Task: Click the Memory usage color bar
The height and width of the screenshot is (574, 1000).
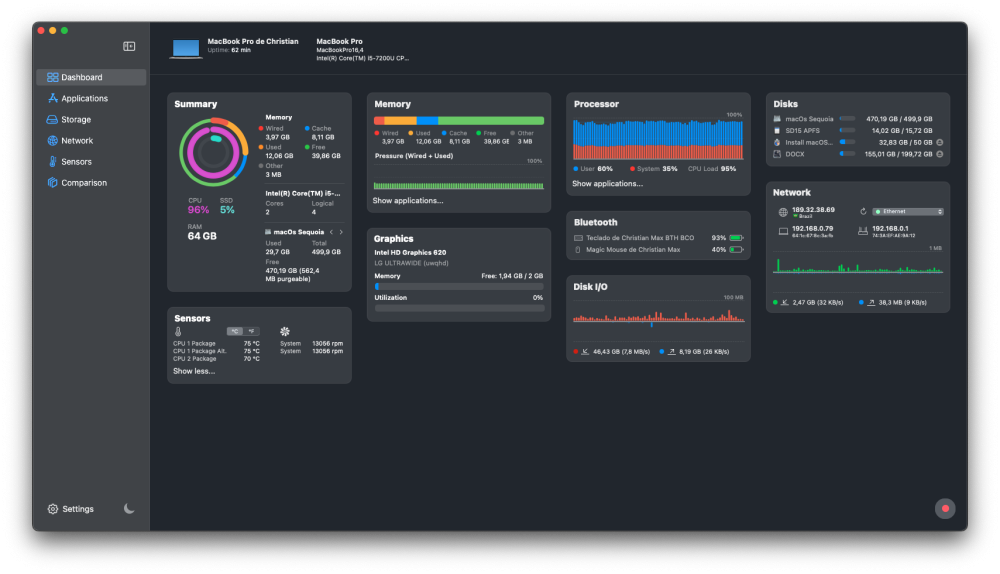Action: click(459, 121)
